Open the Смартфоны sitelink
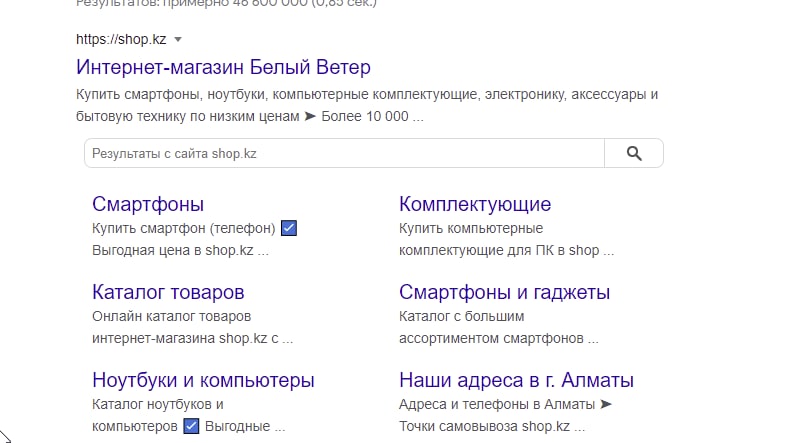Viewport: 792px width, 443px height. (x=148, y=204)
